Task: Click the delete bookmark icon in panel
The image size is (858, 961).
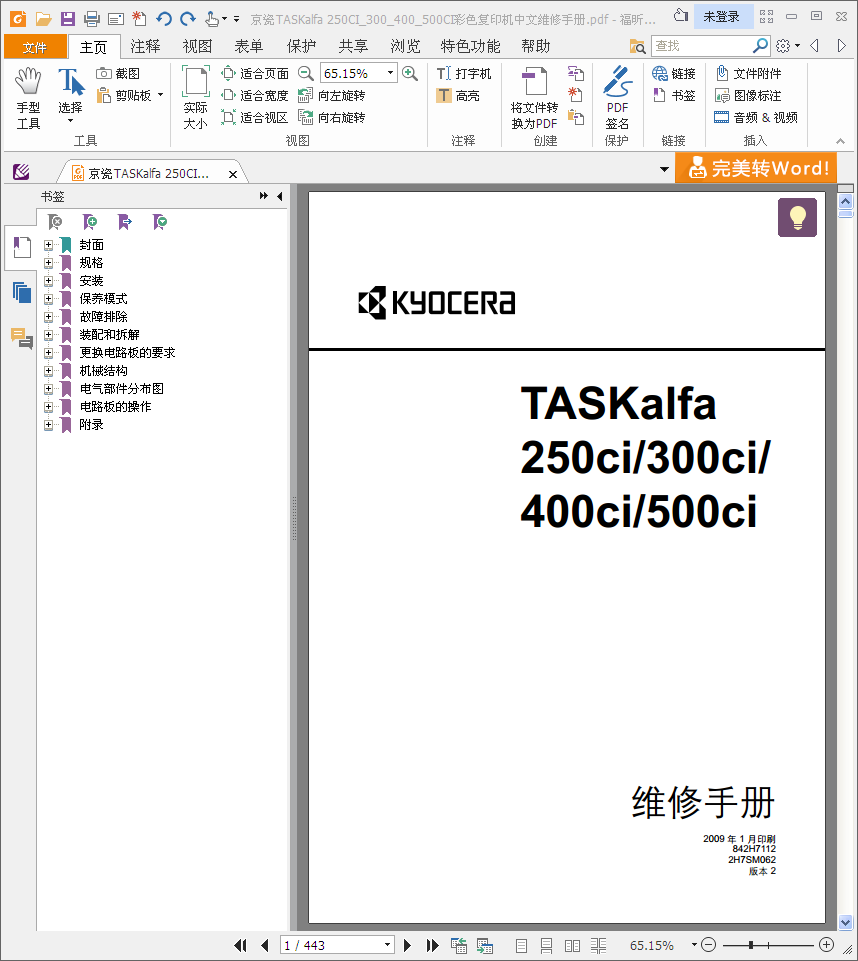Action: pyautogui.click(x=55, y=222)
